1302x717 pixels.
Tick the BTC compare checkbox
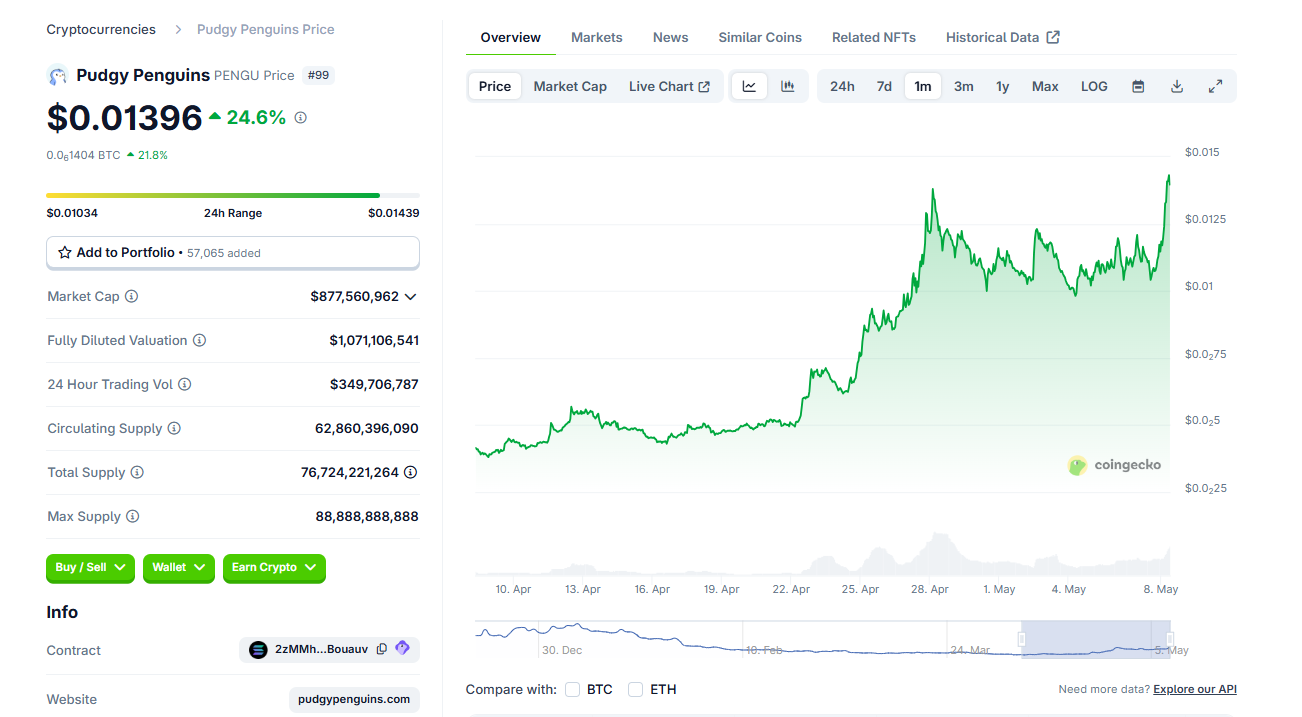click(x=573, y=689)
